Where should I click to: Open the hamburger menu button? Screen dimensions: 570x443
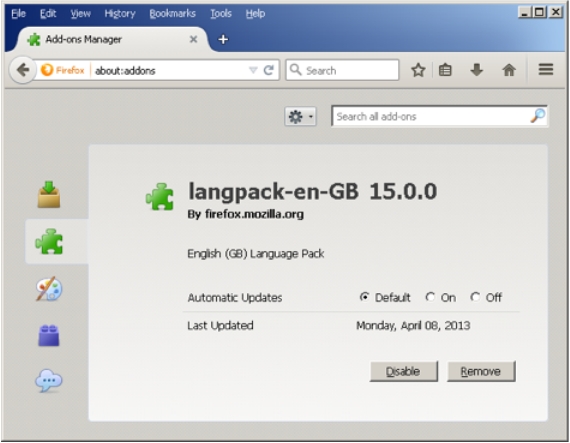pyautogui.click(x=546, y=69)
